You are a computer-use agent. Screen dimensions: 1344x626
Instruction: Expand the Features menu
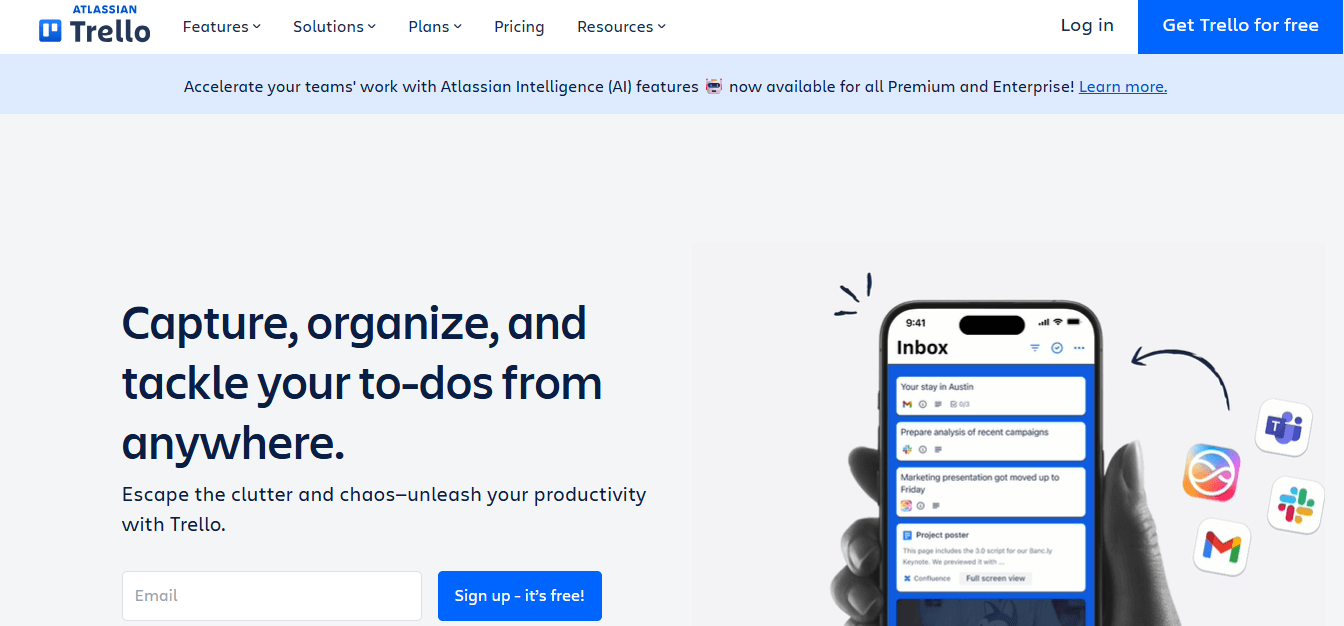[221, 27]
